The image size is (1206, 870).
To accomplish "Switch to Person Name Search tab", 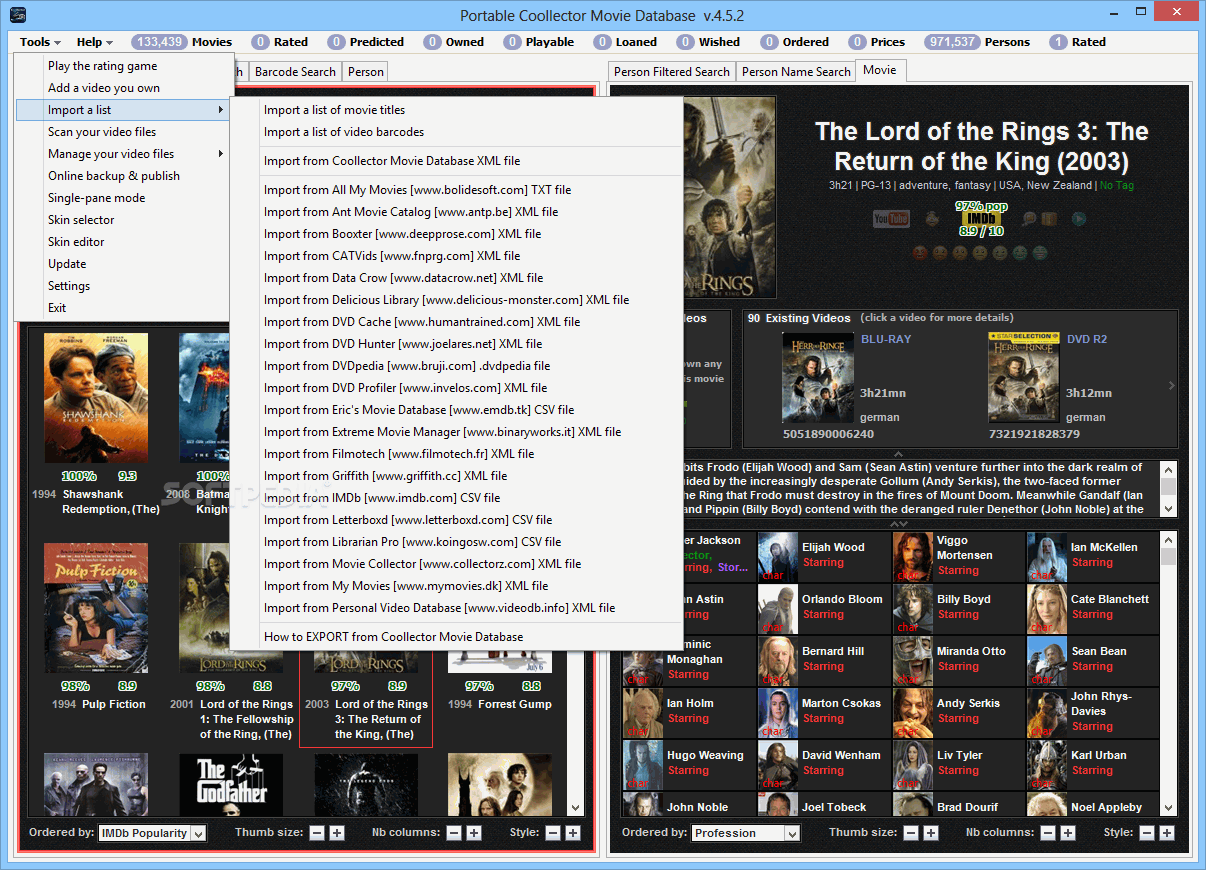I will (x=796, y=72).
